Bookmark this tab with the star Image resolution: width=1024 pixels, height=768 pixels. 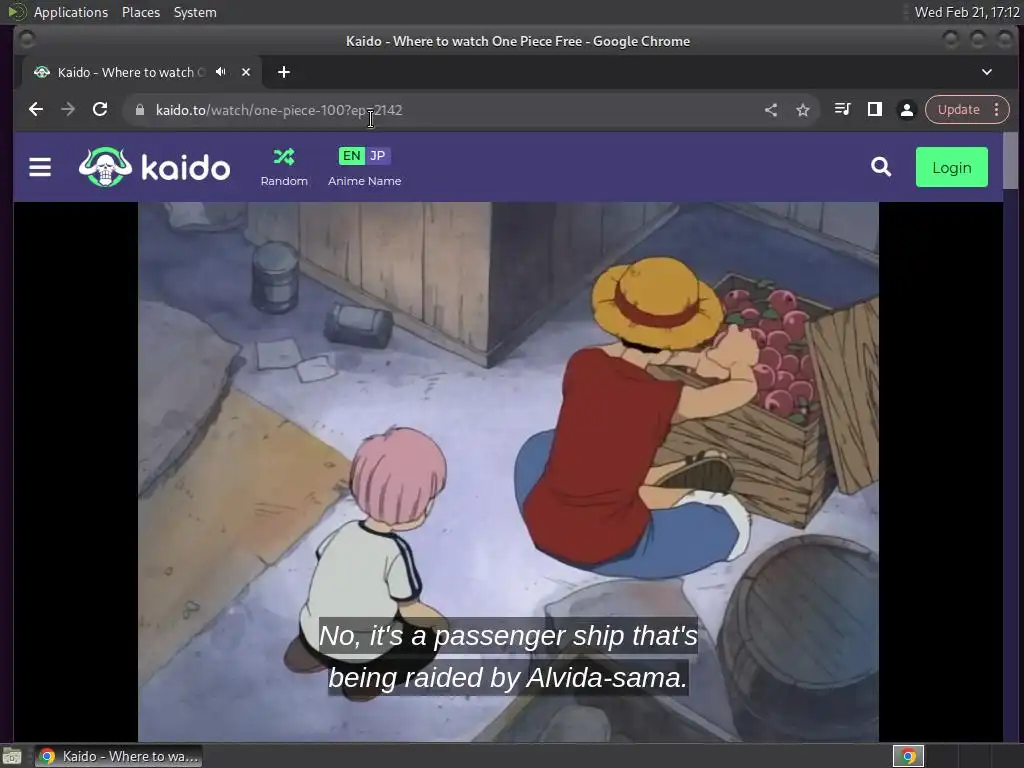[803, 110]
